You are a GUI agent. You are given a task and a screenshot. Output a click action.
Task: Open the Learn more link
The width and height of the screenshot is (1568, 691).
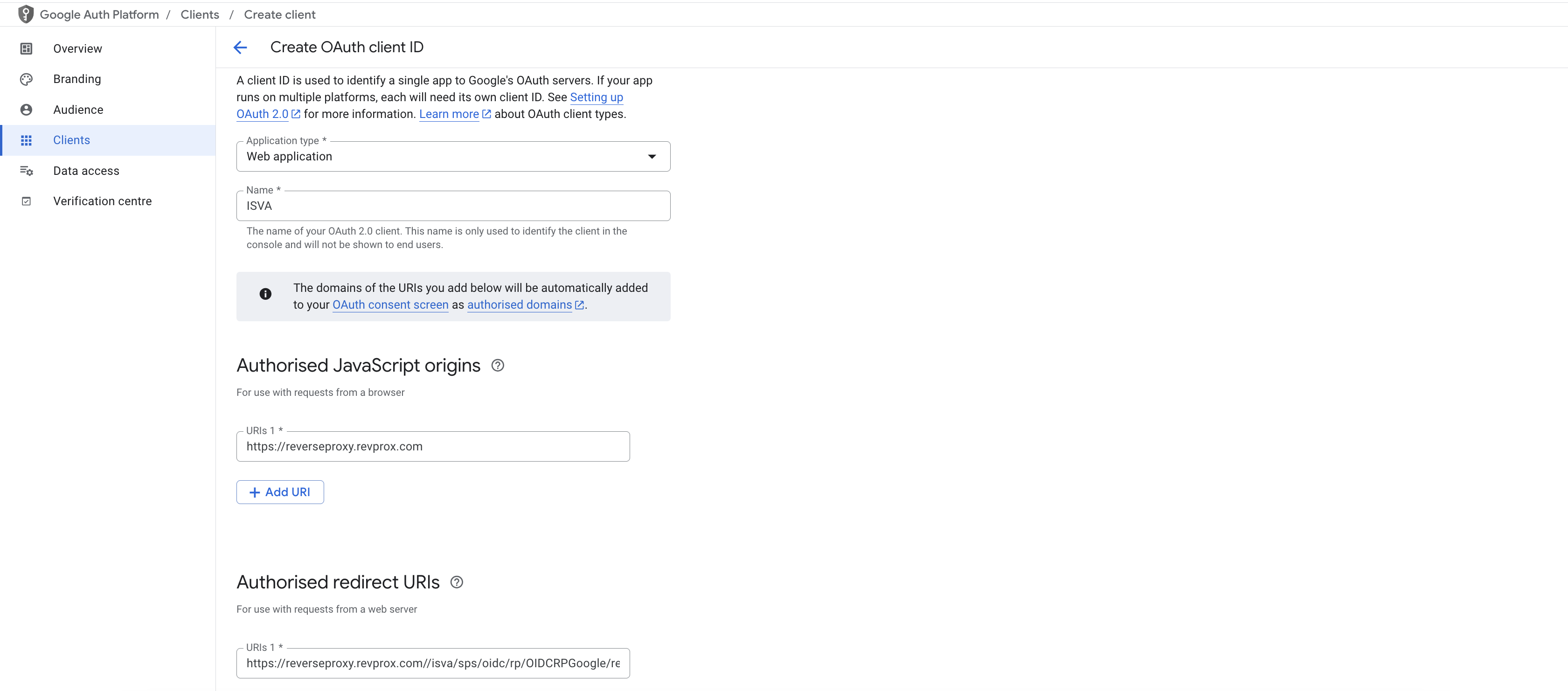449,114
